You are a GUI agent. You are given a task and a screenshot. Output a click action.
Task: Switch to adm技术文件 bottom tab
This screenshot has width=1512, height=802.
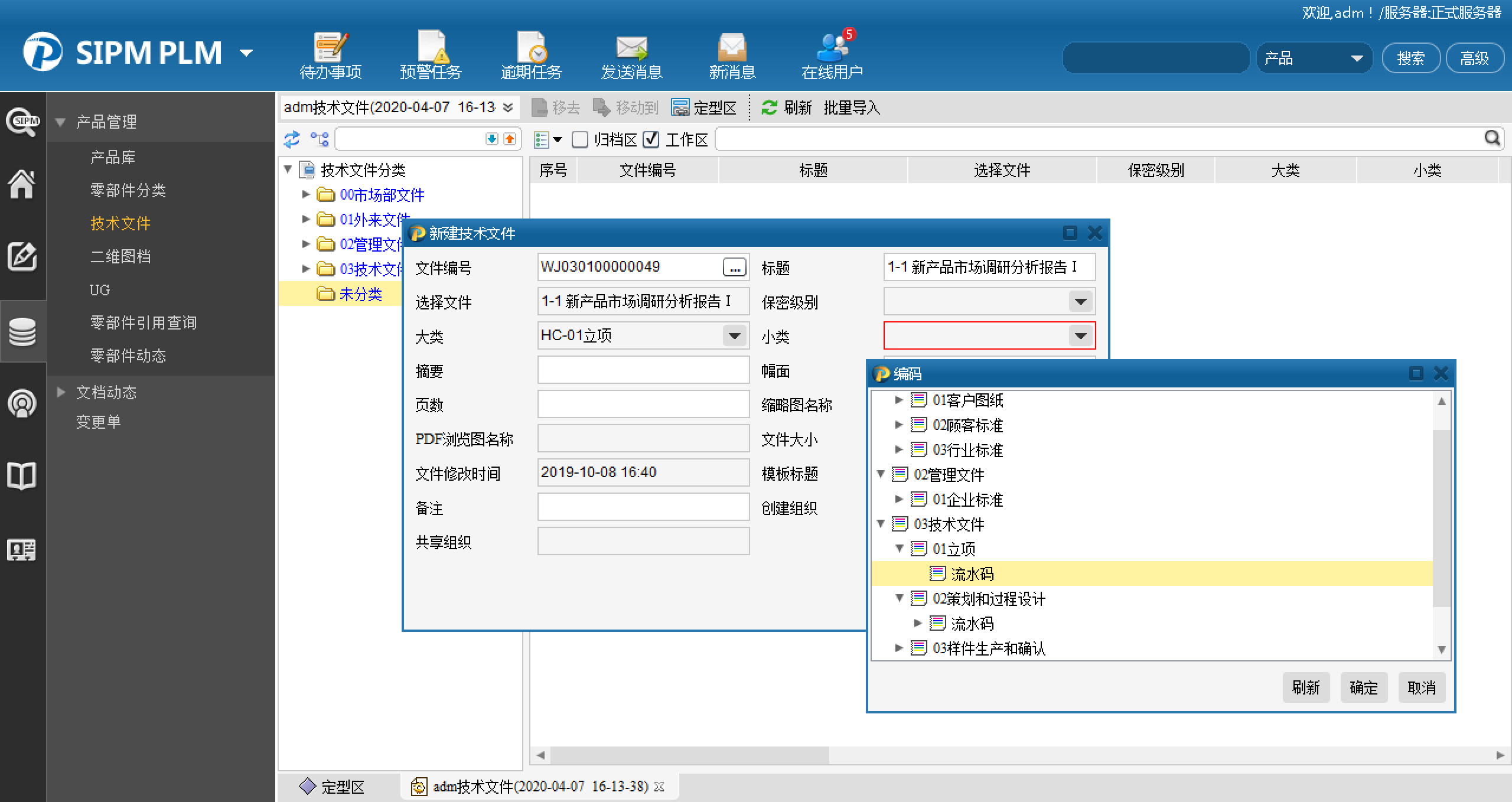click(x=540, y=787)
